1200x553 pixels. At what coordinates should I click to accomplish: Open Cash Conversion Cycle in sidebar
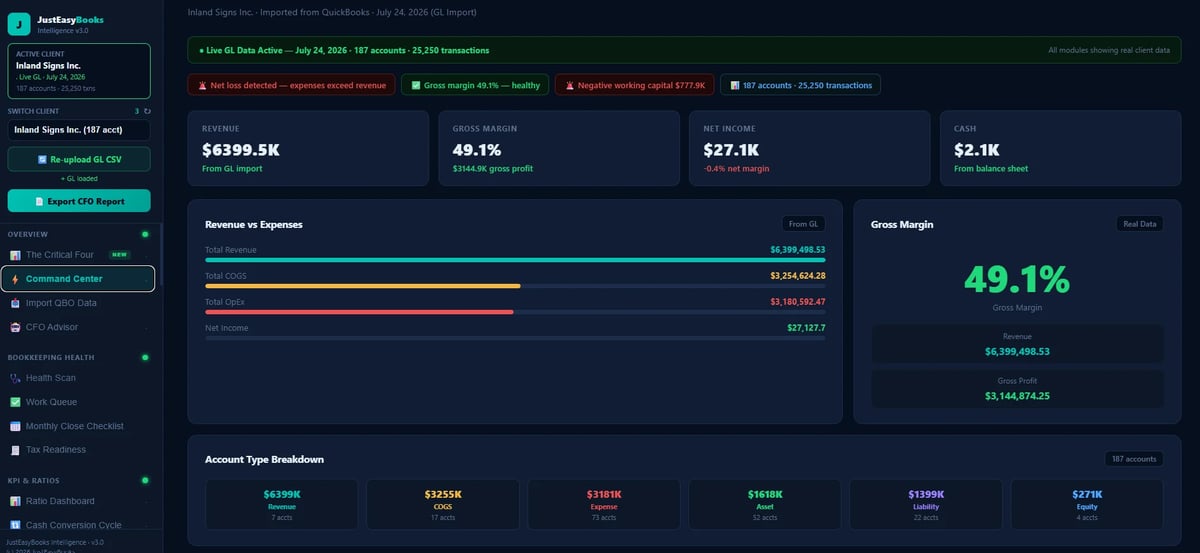pyautogui.click(x=78, y=525)
